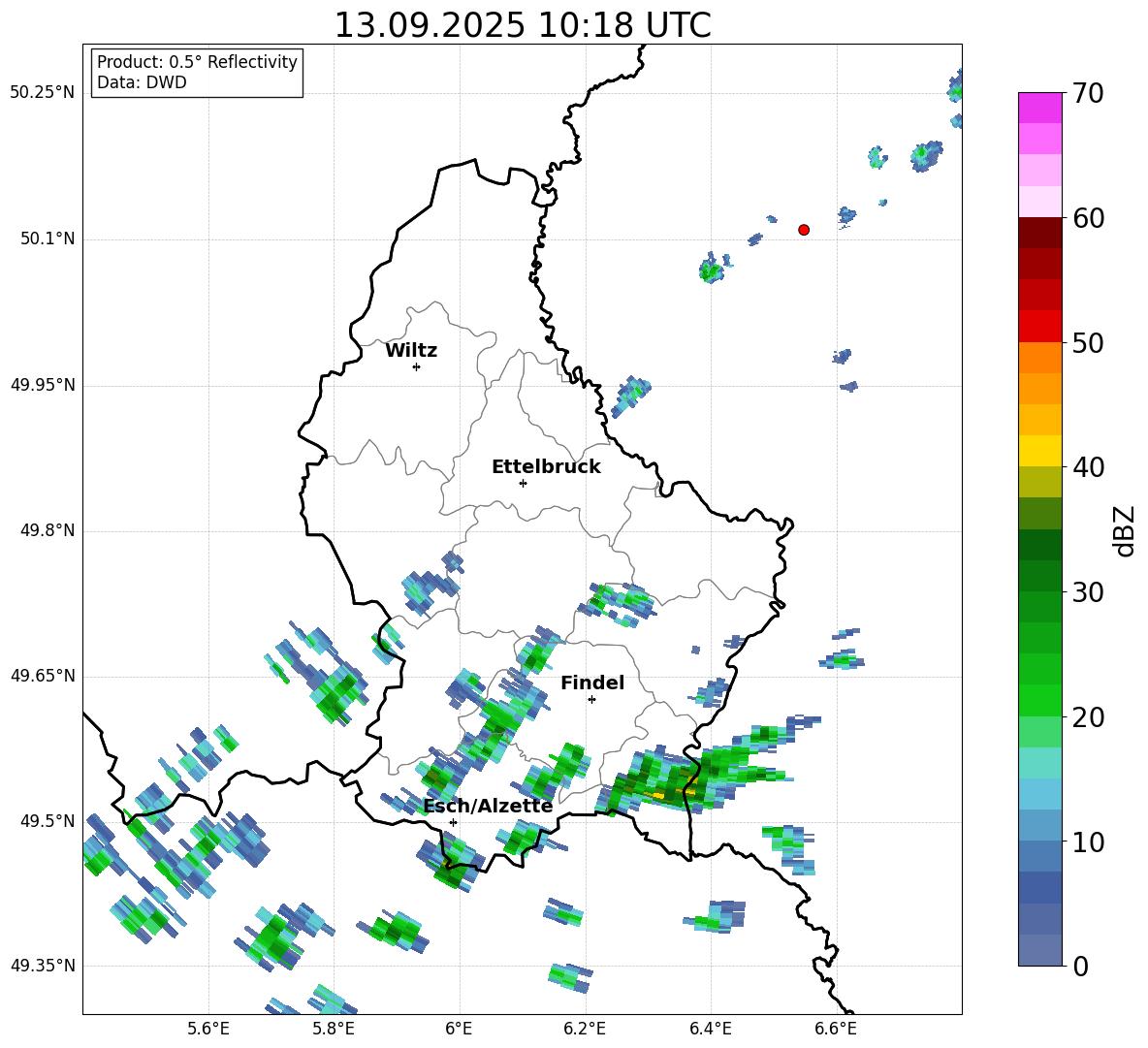This screenshot has height=1048, width=1148.
Task: Pick the orange colorbar segment at 50 dBZ
Action: (x=1040, y=357)
